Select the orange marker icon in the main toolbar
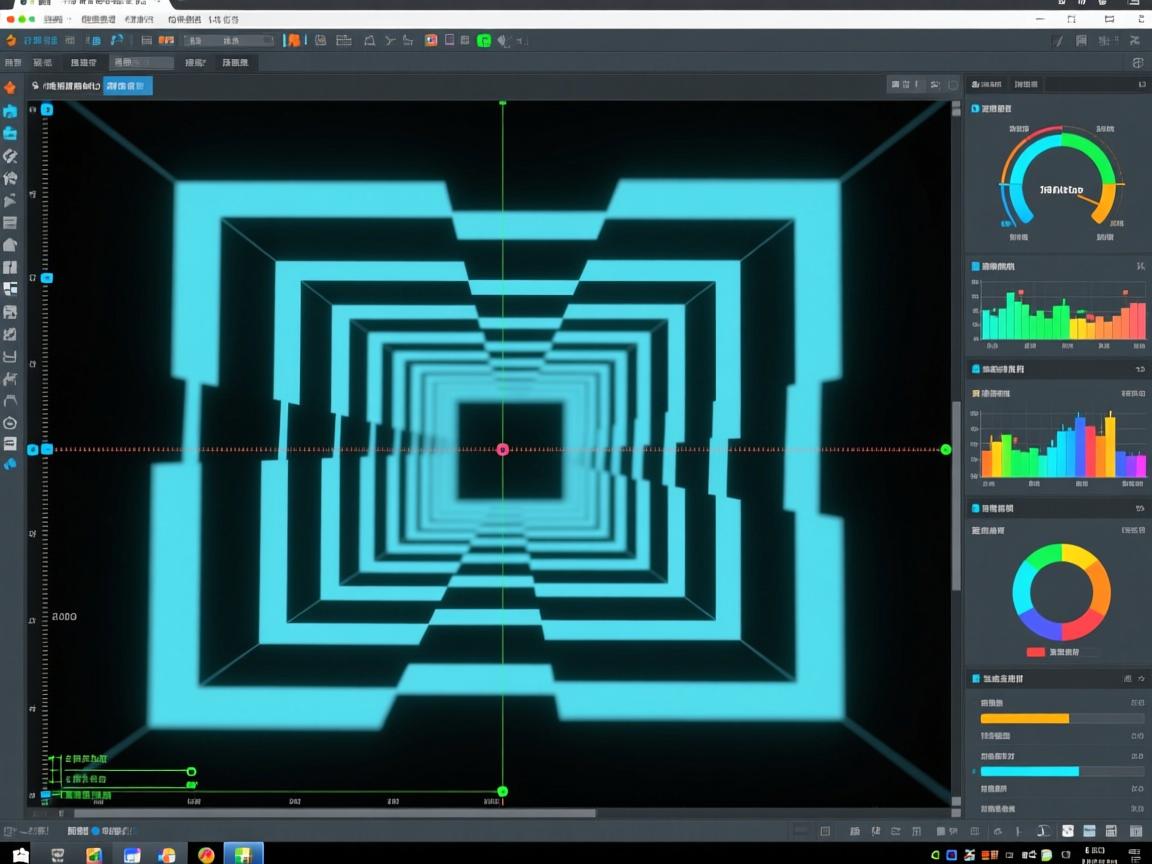This screenshot has width=1152, height=864. [x=292, y=41]
